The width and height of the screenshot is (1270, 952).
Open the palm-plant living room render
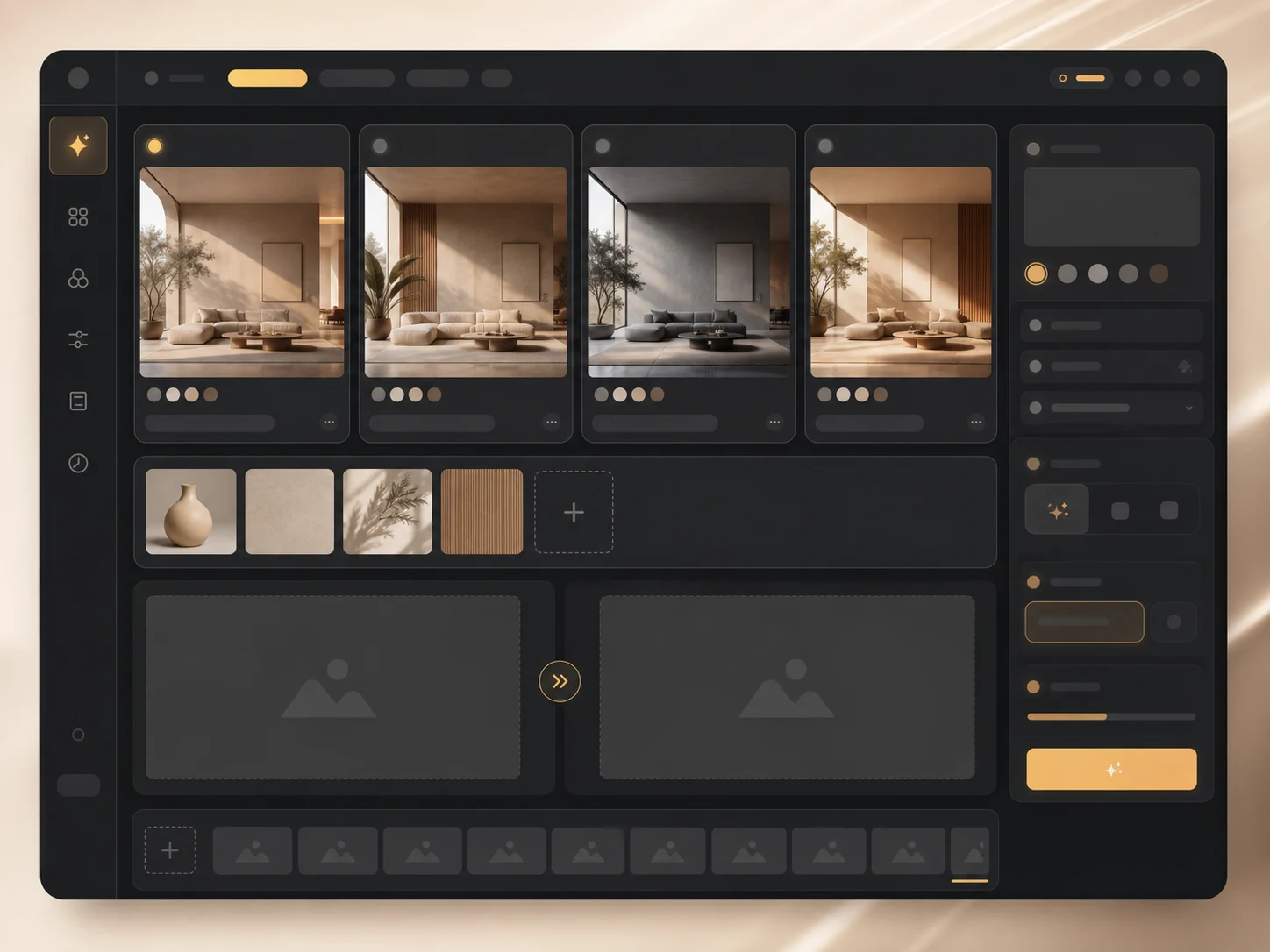pyautogui.click(x=466, y=272)
